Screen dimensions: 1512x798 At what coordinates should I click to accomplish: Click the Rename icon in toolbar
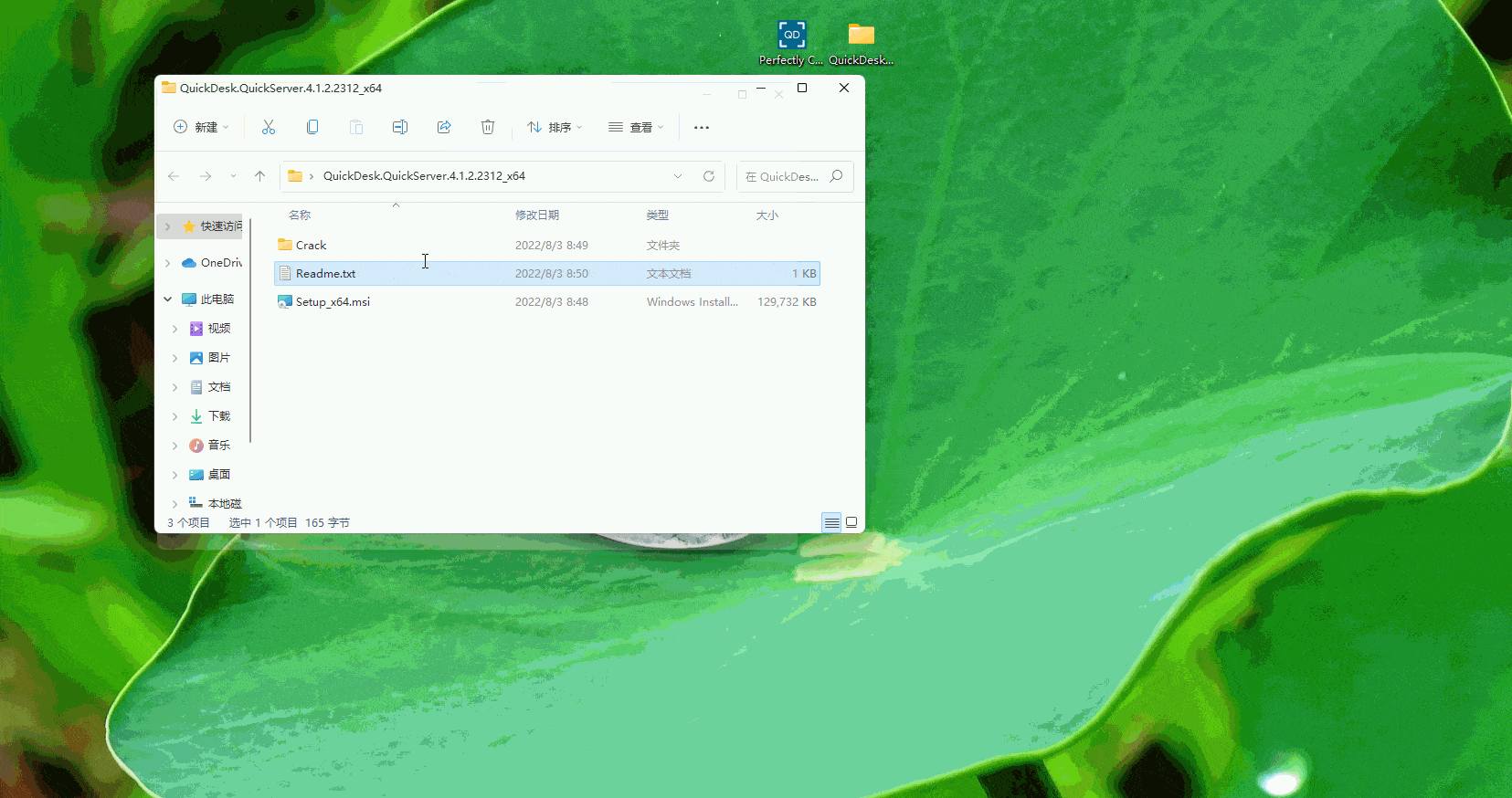400,128
